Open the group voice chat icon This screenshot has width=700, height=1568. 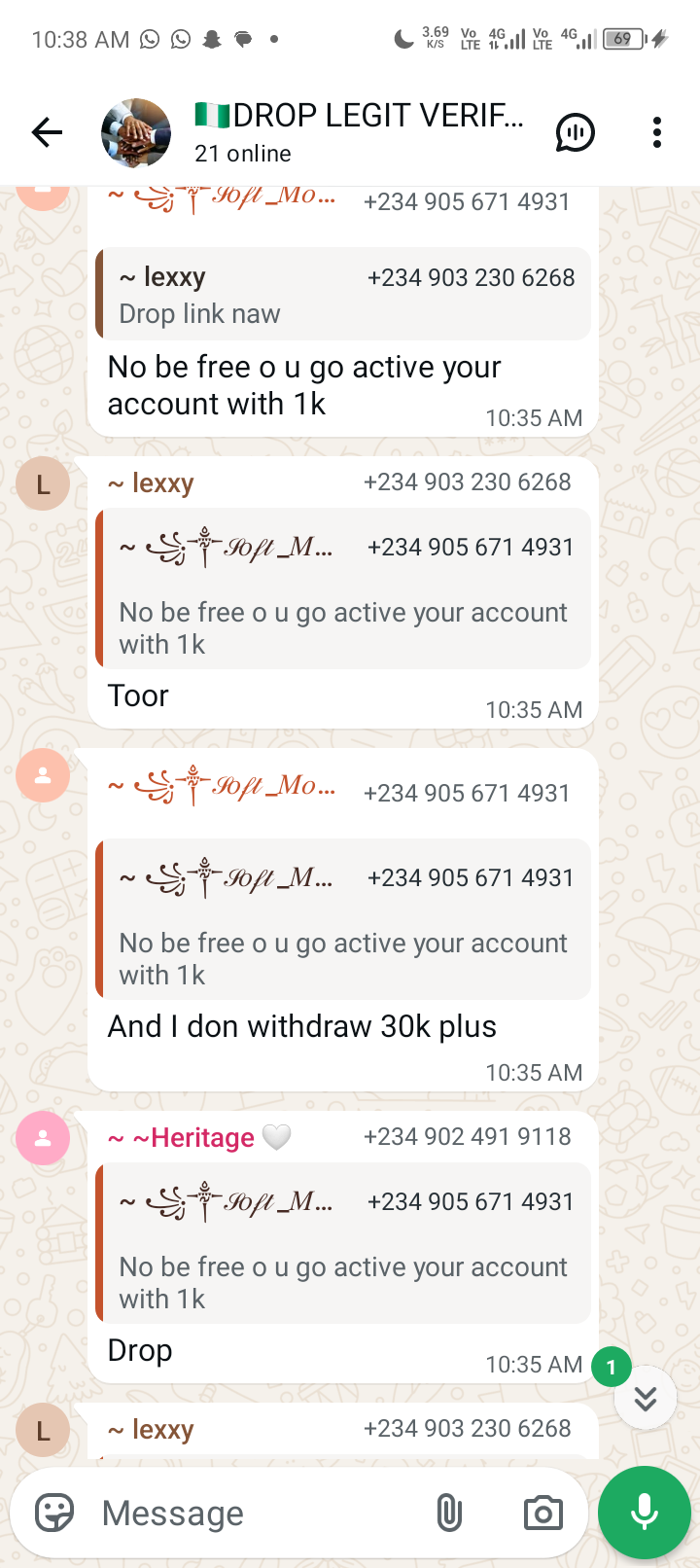pyautogui.click(x=575, y=132)
